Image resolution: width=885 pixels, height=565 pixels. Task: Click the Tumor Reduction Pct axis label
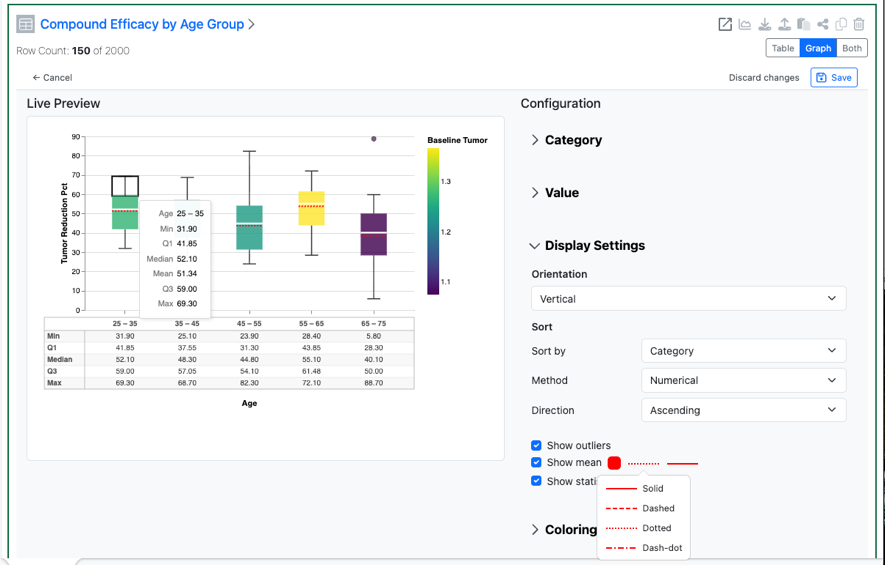[64, 223]
